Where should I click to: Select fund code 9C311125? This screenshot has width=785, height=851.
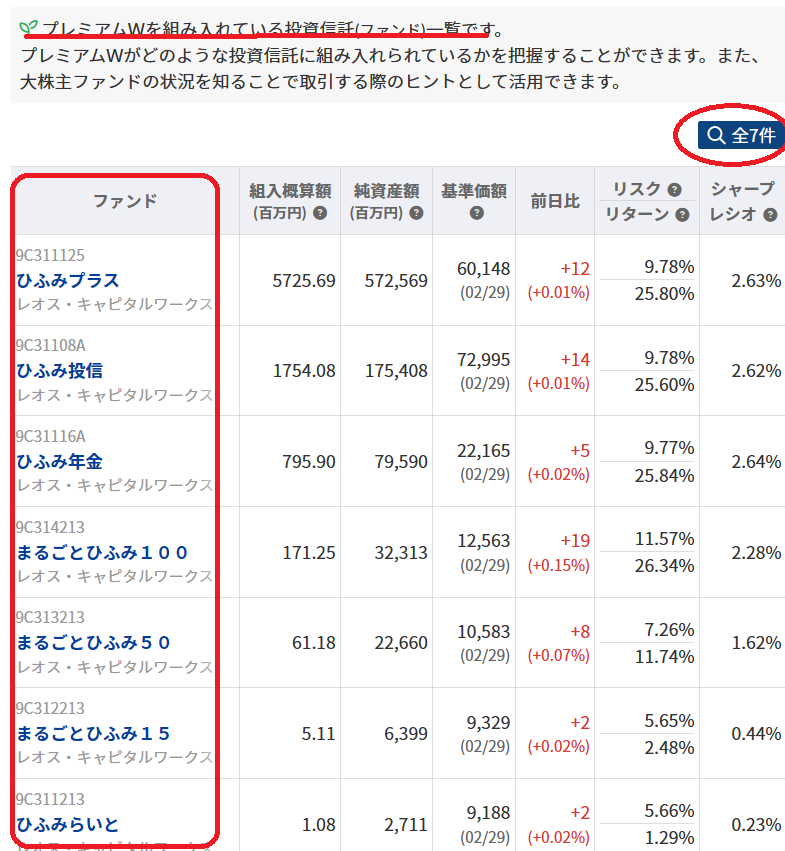pos(50,255)
